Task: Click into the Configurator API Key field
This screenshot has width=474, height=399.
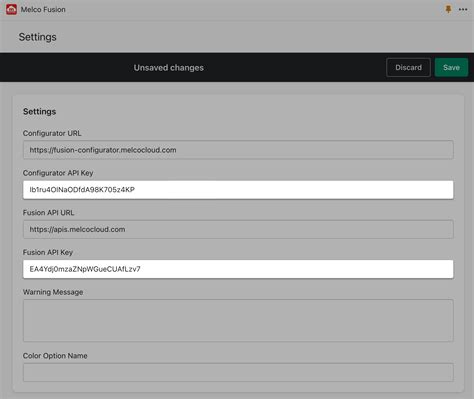Action: click(x=238, y=190)
